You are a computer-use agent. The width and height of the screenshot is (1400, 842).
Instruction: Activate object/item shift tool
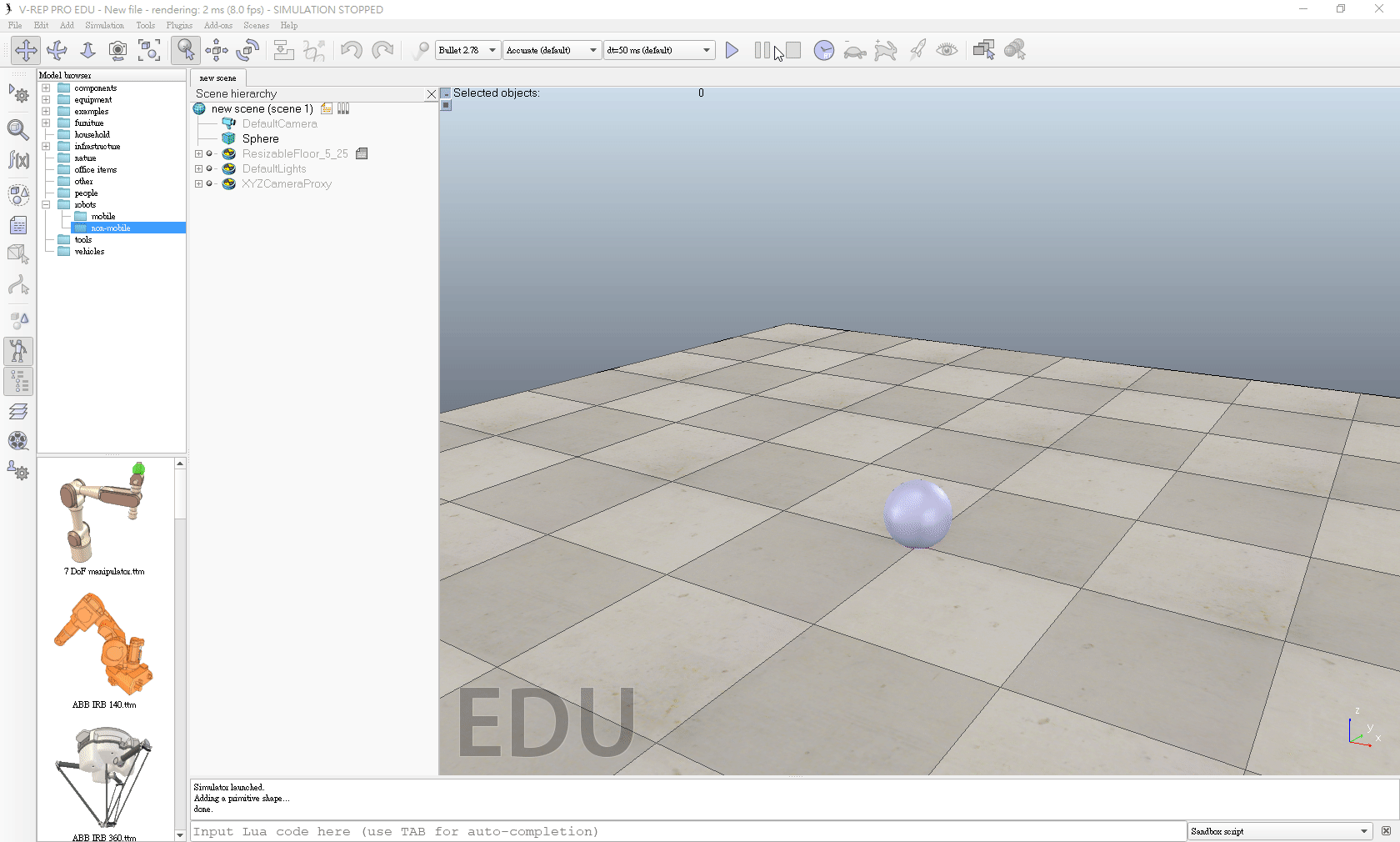217,50
